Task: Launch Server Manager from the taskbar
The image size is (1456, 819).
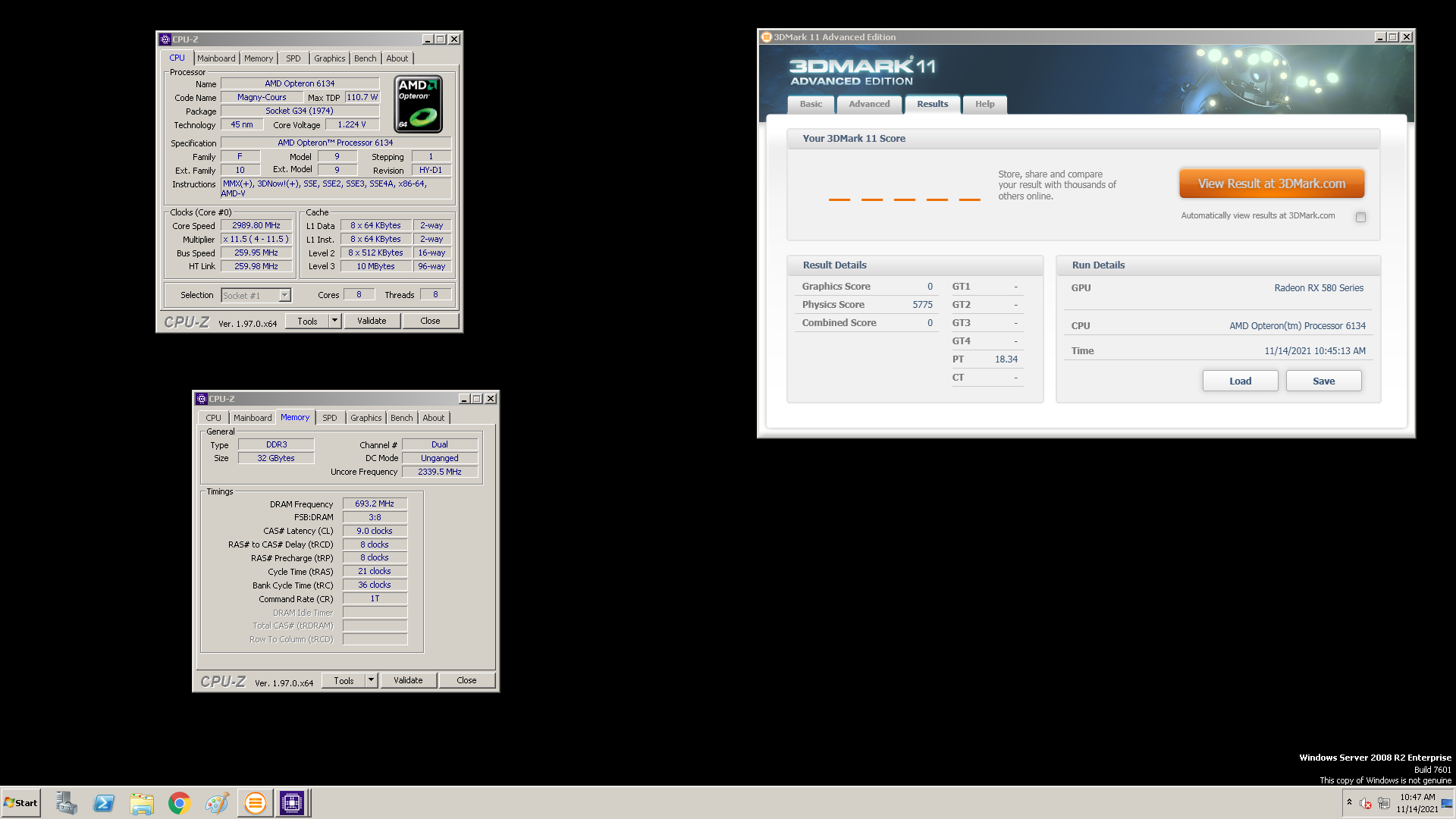Action: click(x=66, y=803)
